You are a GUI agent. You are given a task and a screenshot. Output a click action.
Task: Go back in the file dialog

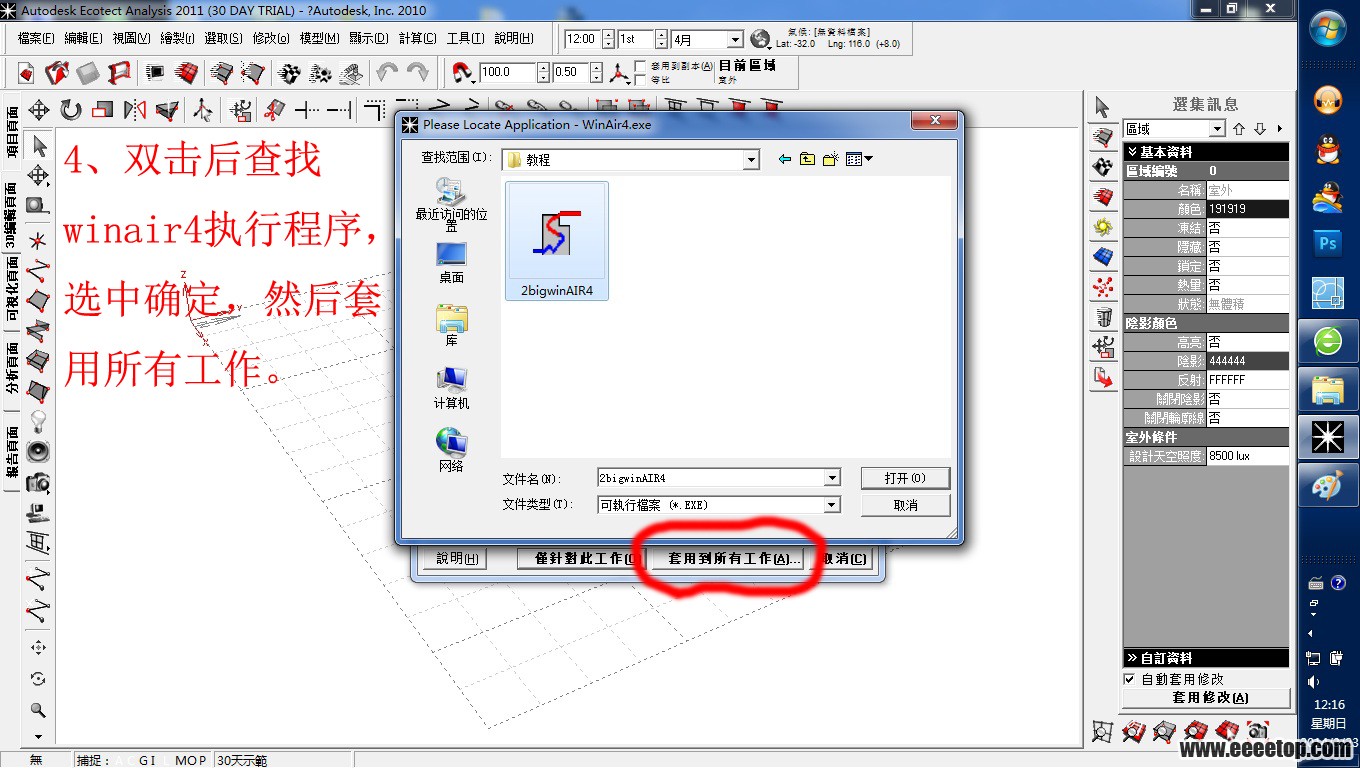(784, 159)
